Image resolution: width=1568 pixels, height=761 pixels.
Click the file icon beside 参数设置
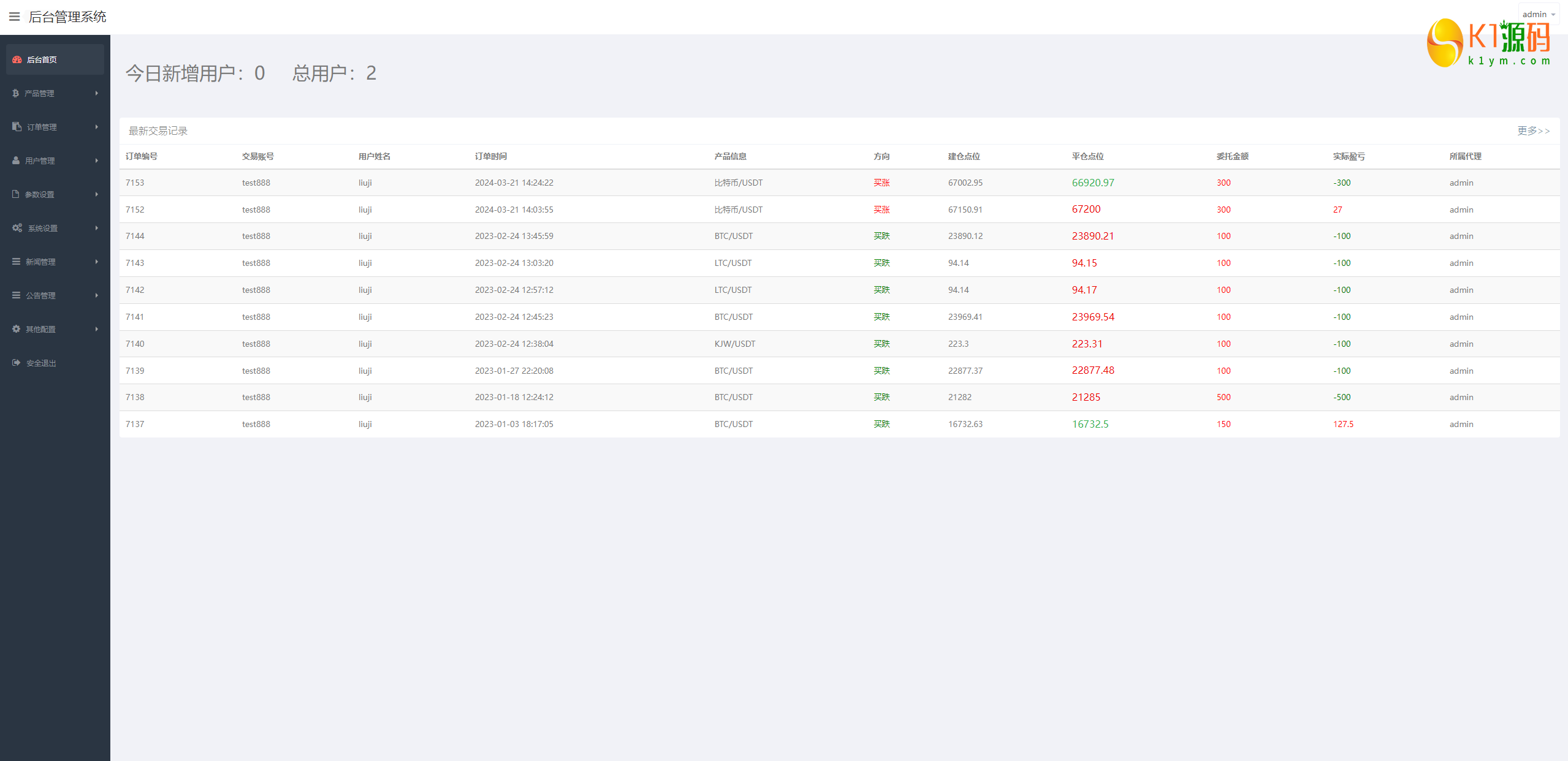pos(16,194)
